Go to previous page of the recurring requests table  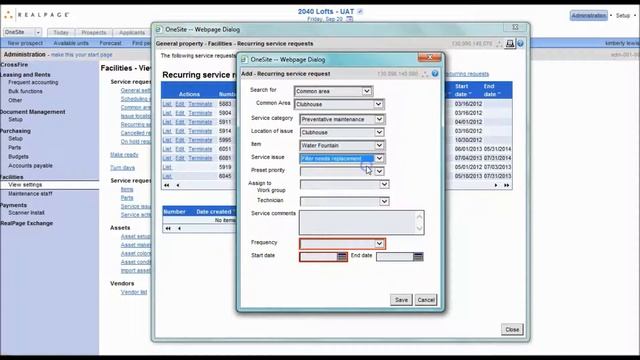(x=178, y=185)
